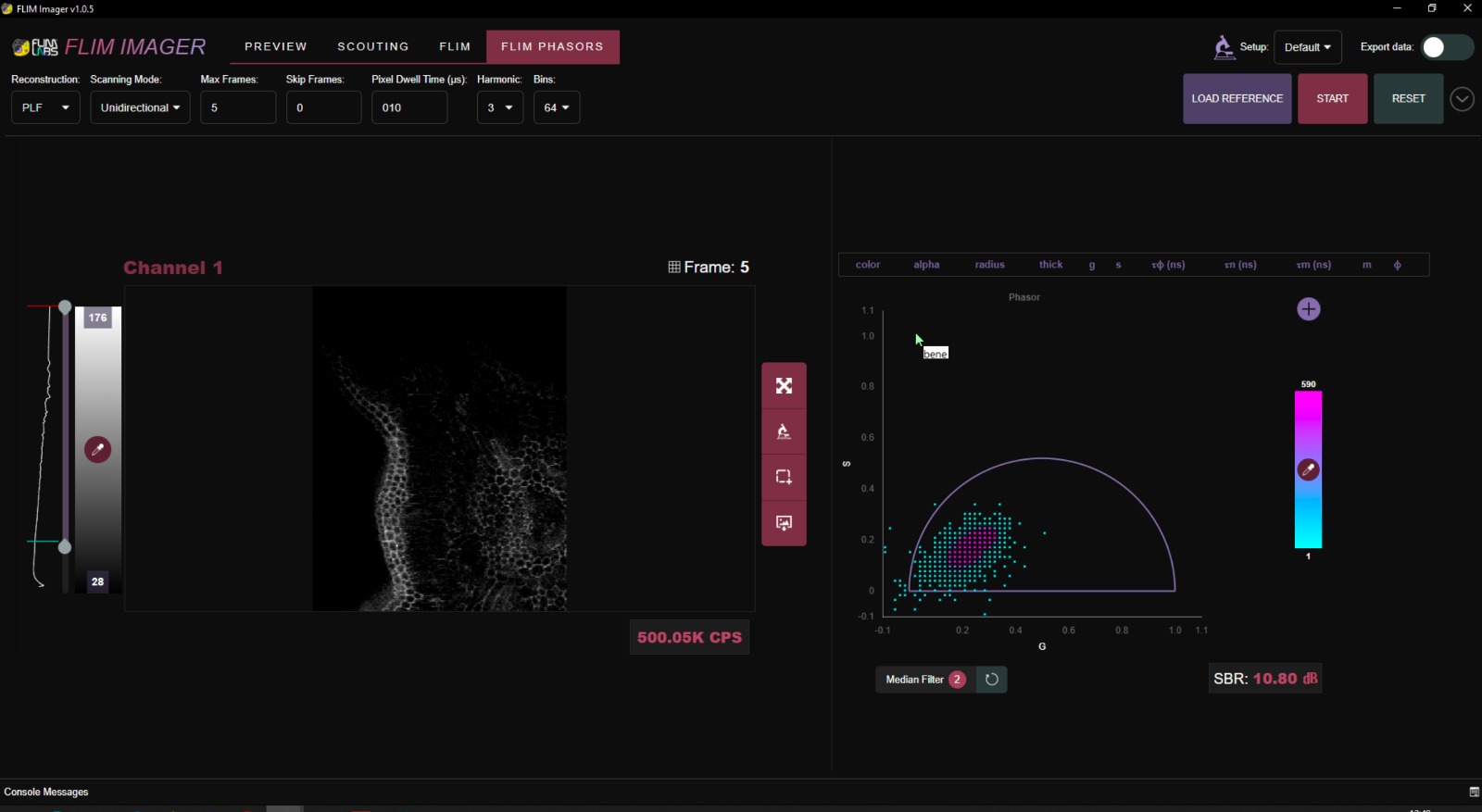Viewport: 1482px width, 812px height.
Task: Expand the circular chevron next to RESET
Action: [x=1462, y=99]
